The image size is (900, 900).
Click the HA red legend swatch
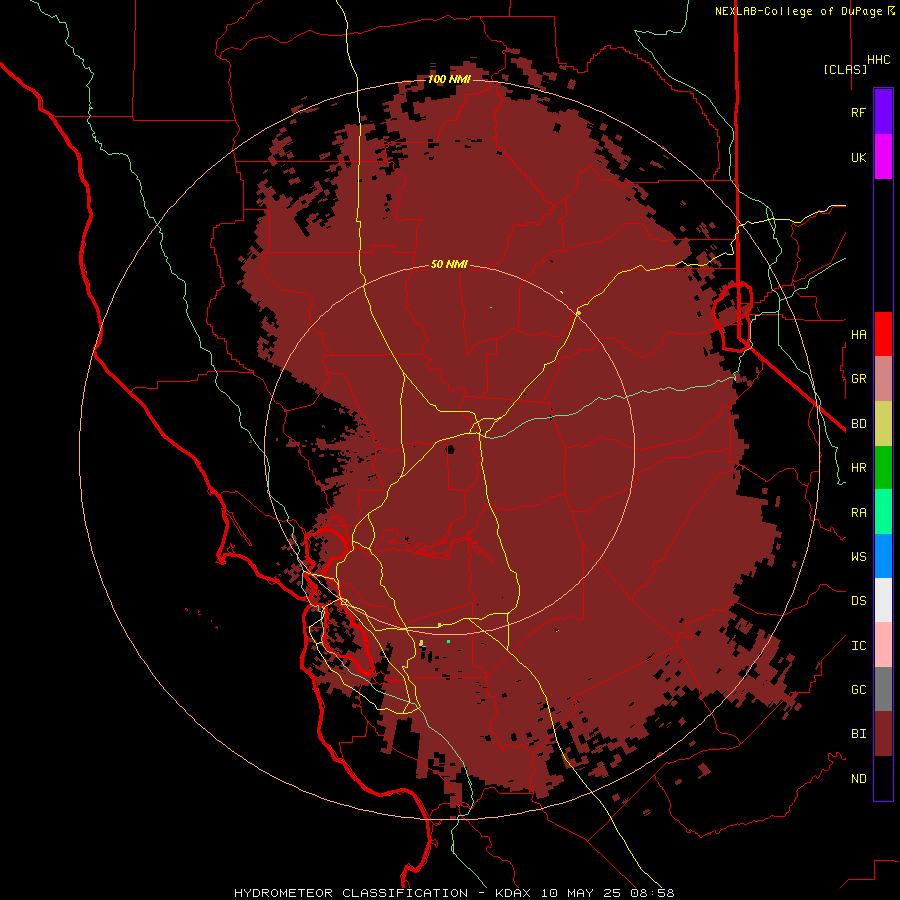[883, 334]
